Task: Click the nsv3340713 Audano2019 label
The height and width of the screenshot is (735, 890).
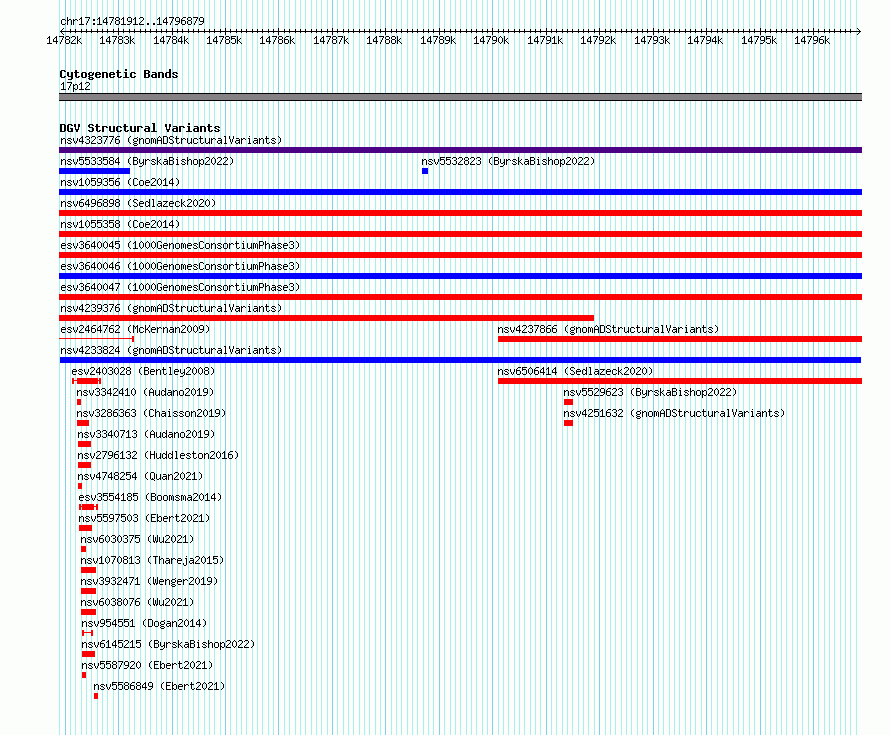Action: [146, 434]
